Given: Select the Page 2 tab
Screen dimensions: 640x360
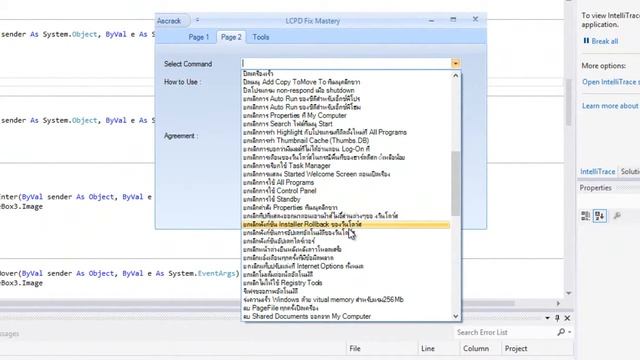Looking at the screenshot, I should point(231,37).
